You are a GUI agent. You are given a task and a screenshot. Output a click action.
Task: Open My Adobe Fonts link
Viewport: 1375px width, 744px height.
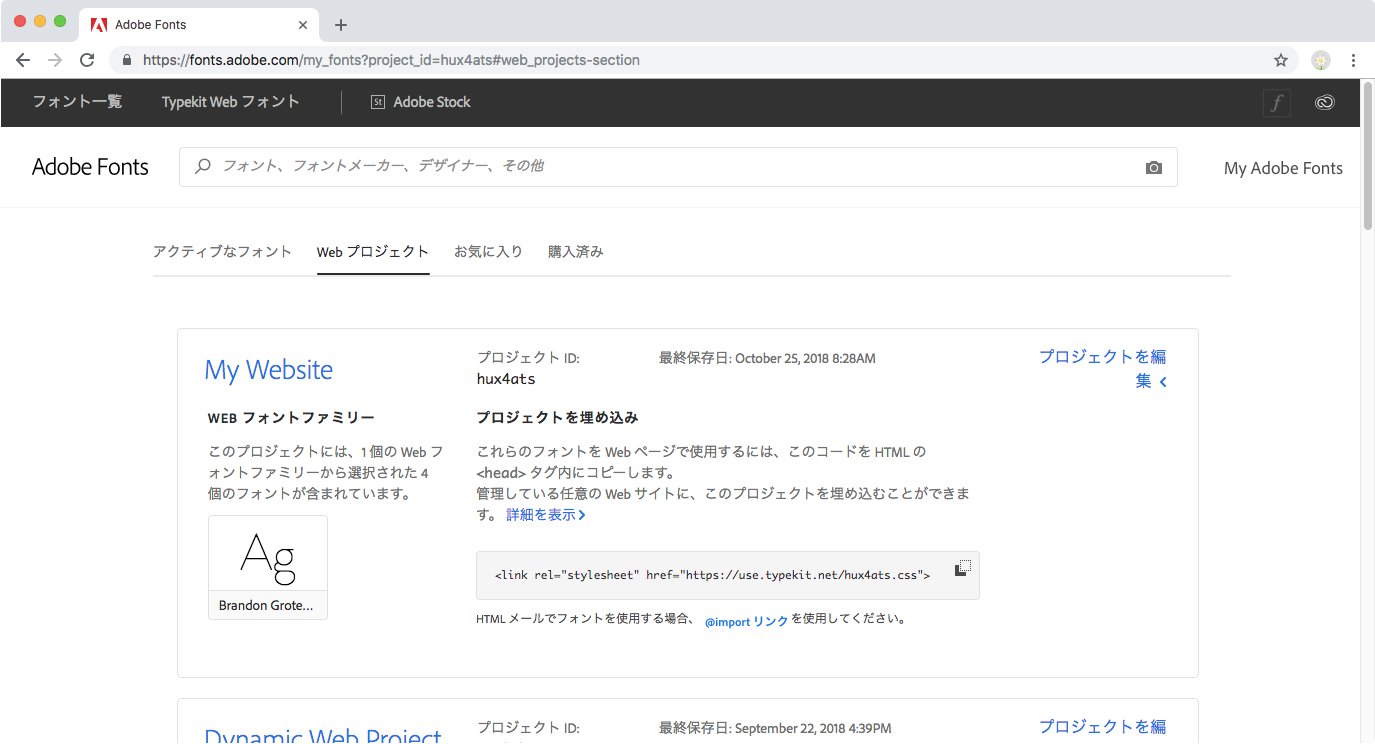1283,168
